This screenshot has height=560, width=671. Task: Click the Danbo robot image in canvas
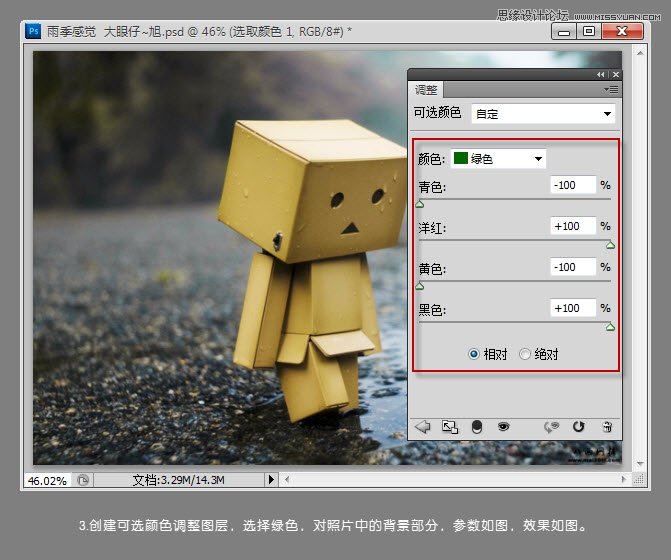312,270
